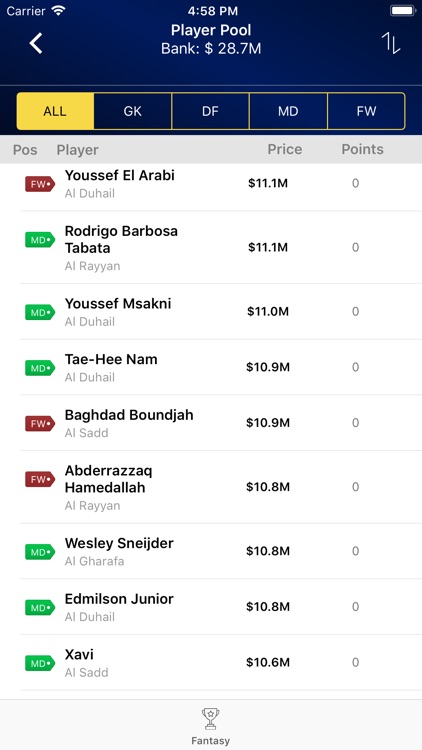422x750 pixels.
Task: Tap the Price column header
Action: pos(285,149)
